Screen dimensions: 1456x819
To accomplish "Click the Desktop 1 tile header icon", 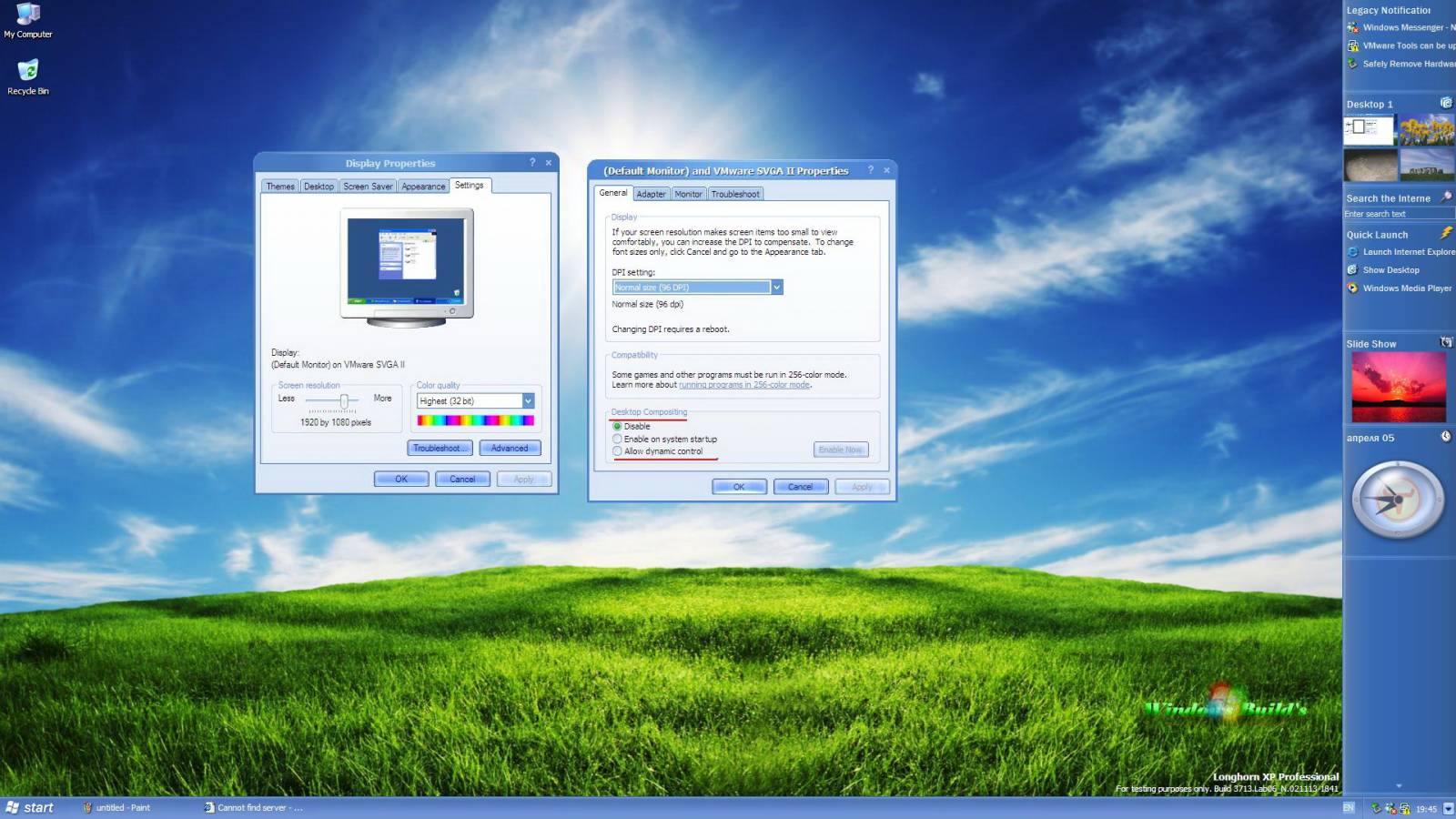I will pyautogui.click(x=1446, y=103).
